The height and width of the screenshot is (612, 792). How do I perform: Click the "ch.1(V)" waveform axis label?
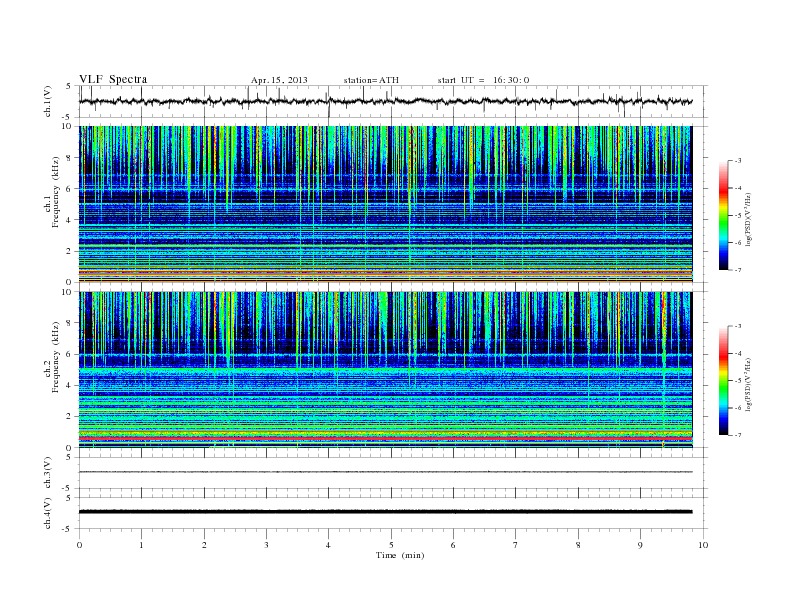(x=48, y=101)
